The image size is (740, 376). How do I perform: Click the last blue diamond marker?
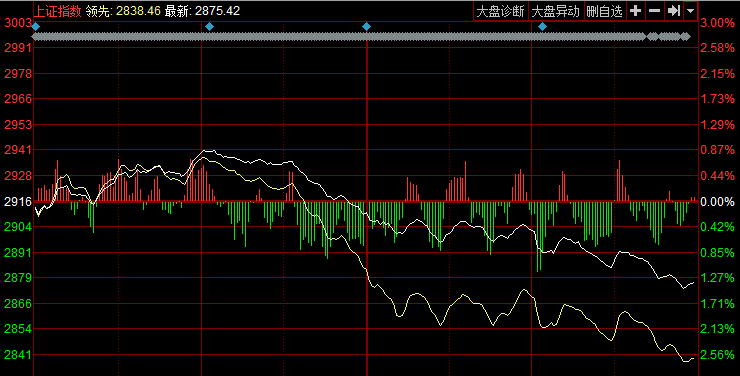[542, 27]
